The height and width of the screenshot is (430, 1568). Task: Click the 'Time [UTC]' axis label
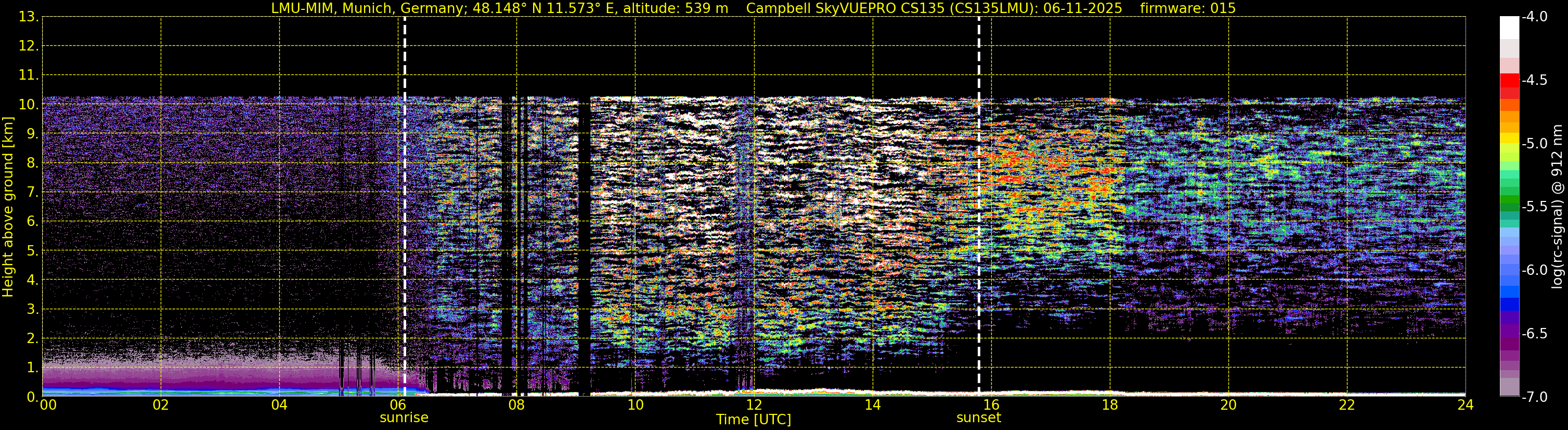point(754,420)
